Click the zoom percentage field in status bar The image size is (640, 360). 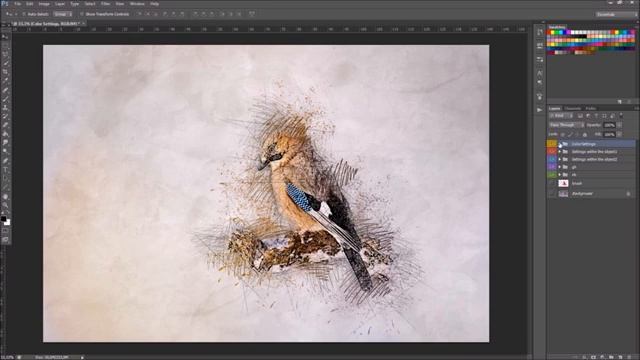(x=7, y=357)
